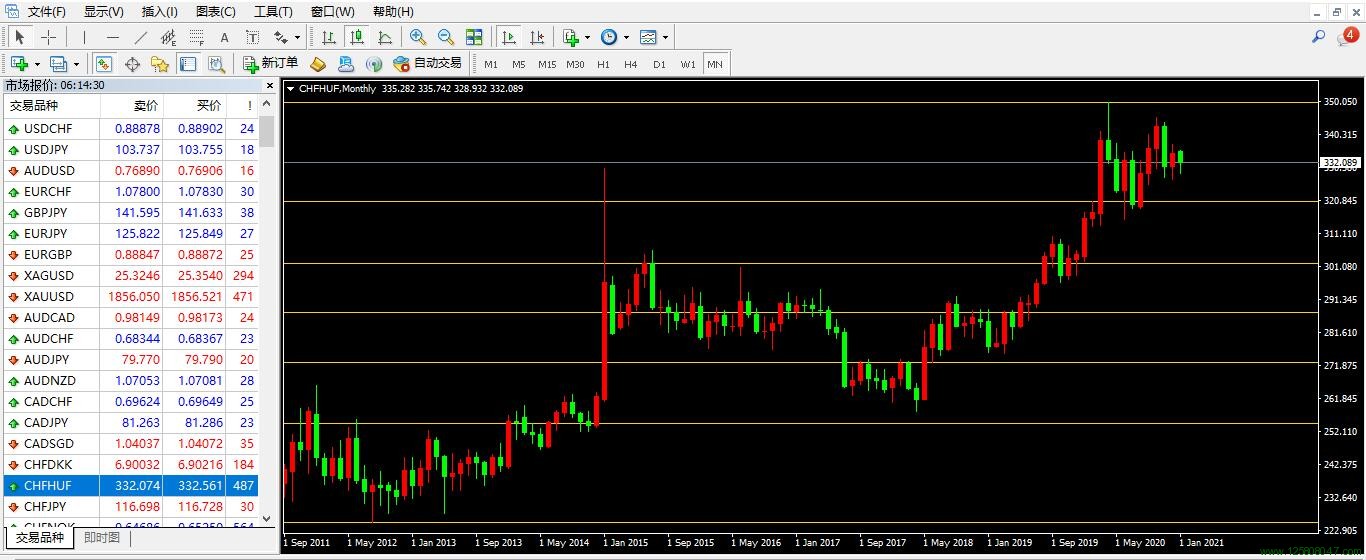Select the Crosshair tool
The image size is (1366, 560).
[48, 37]
